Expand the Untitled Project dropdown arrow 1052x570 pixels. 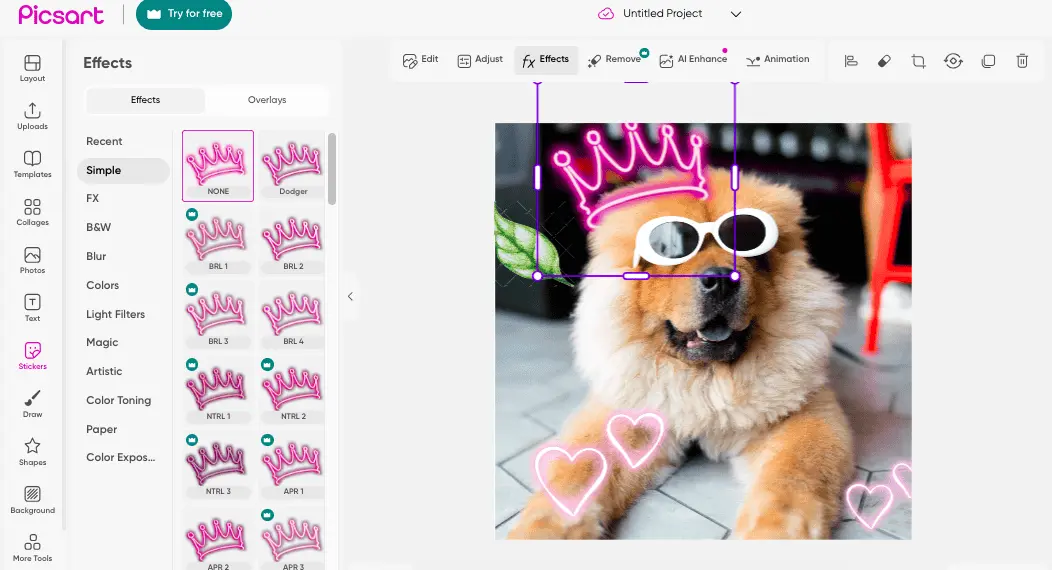735,14
